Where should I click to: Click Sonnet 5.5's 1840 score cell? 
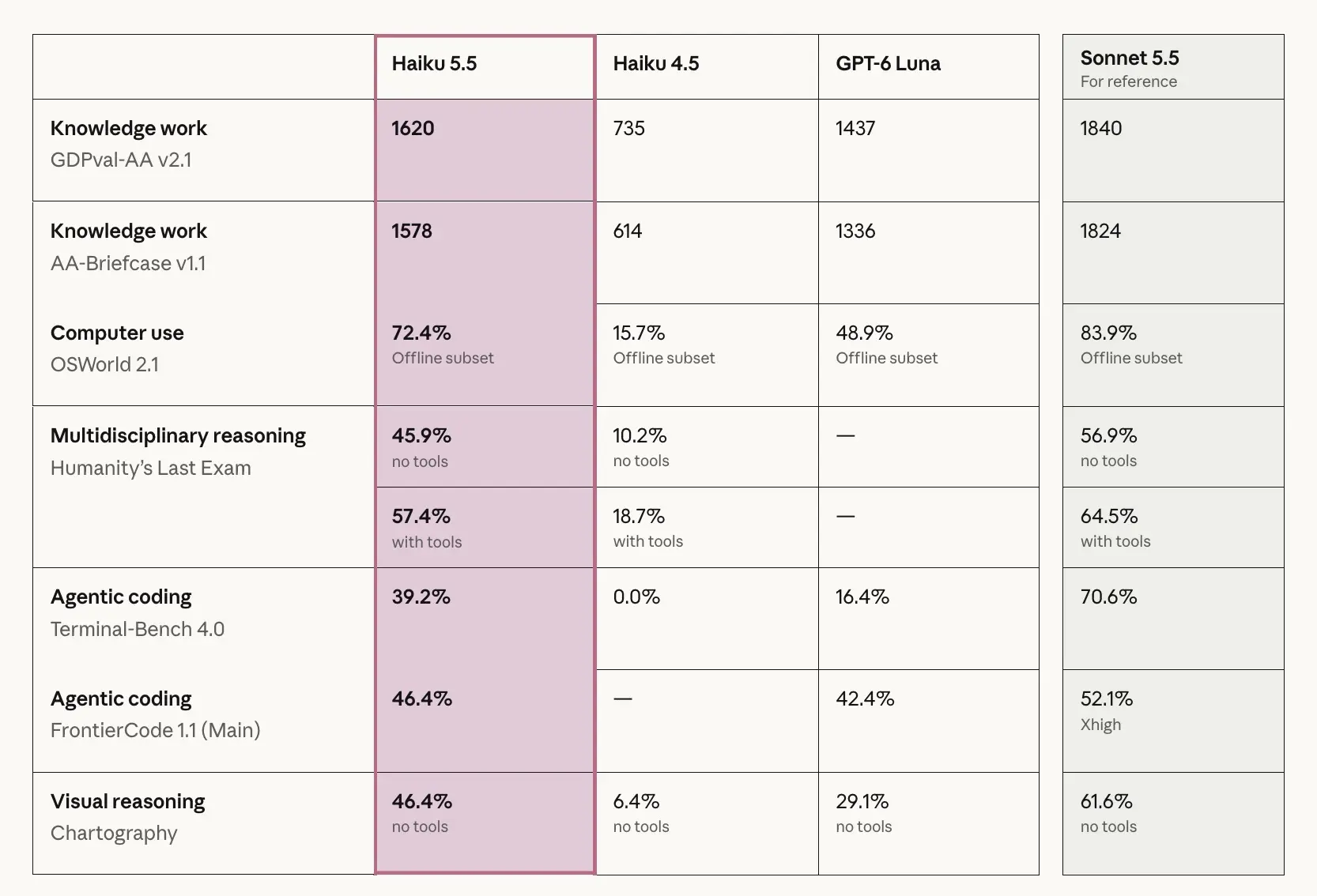click(x=1173, y=150)
